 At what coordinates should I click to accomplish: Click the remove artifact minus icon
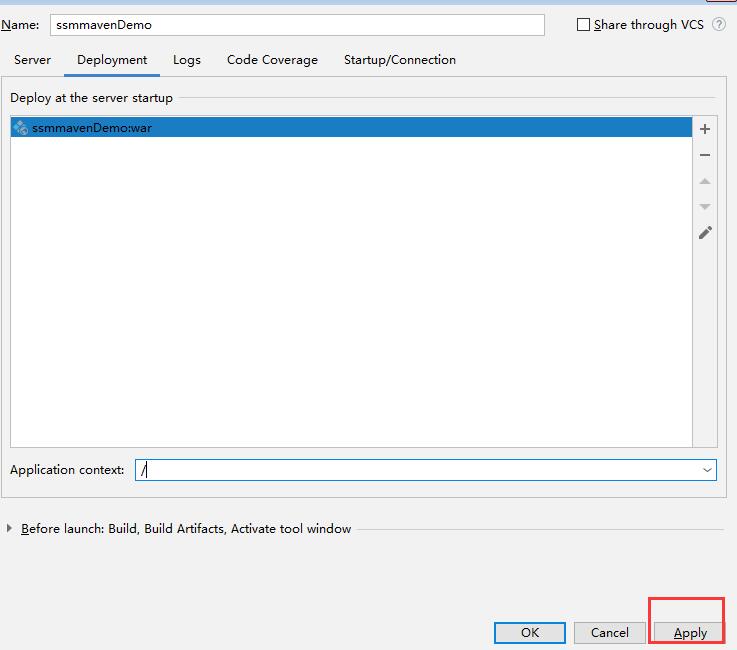point(705,155)
